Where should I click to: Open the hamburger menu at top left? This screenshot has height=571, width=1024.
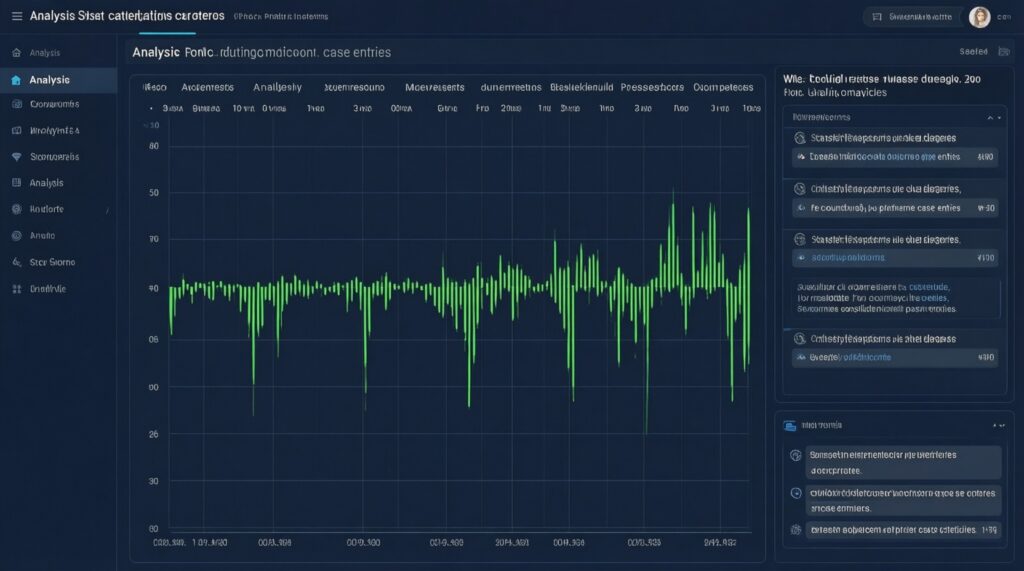(16, 16)
